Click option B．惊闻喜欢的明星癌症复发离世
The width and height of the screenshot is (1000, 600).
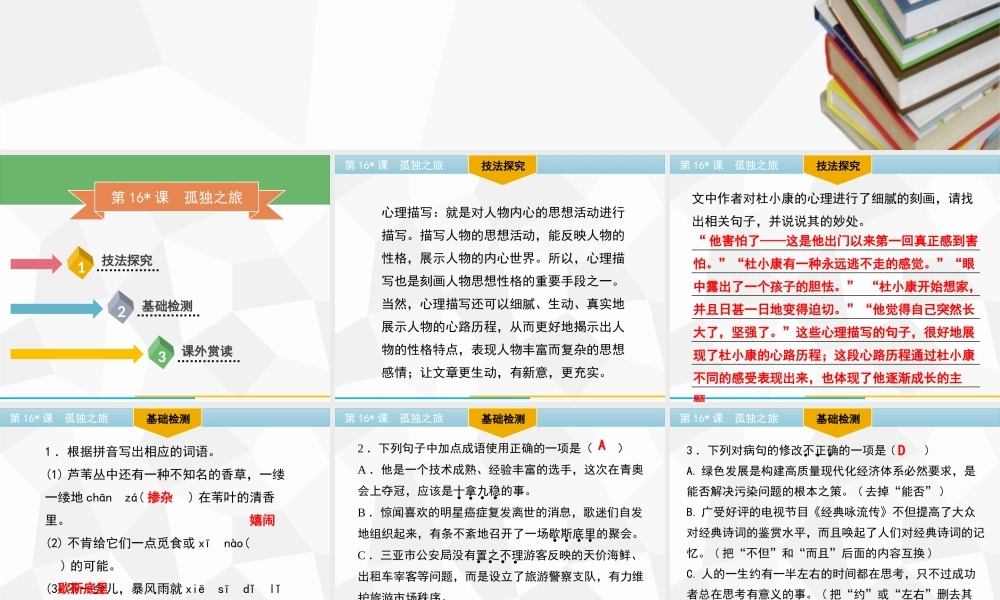(x=501, y=523)
